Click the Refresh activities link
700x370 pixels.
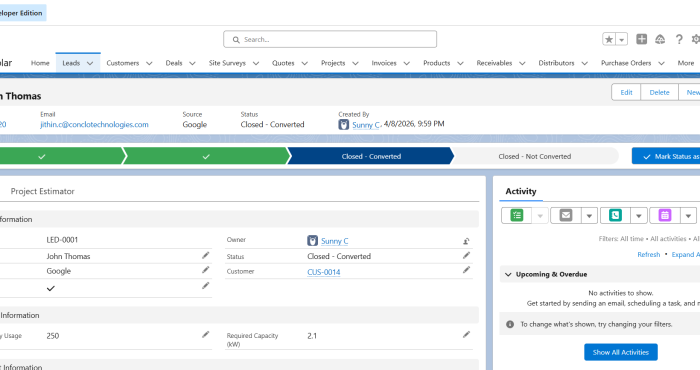point(649,254)
